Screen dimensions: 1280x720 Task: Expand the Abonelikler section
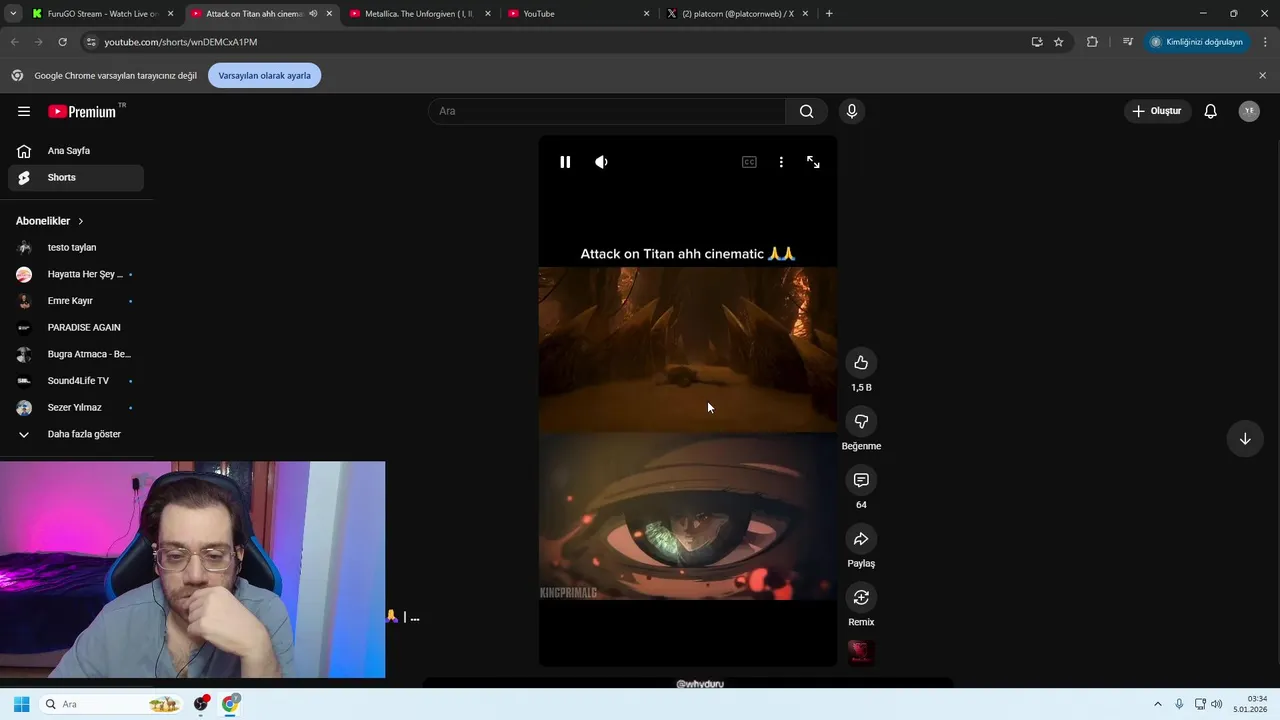pyautogui.click(x=50, y=221)
